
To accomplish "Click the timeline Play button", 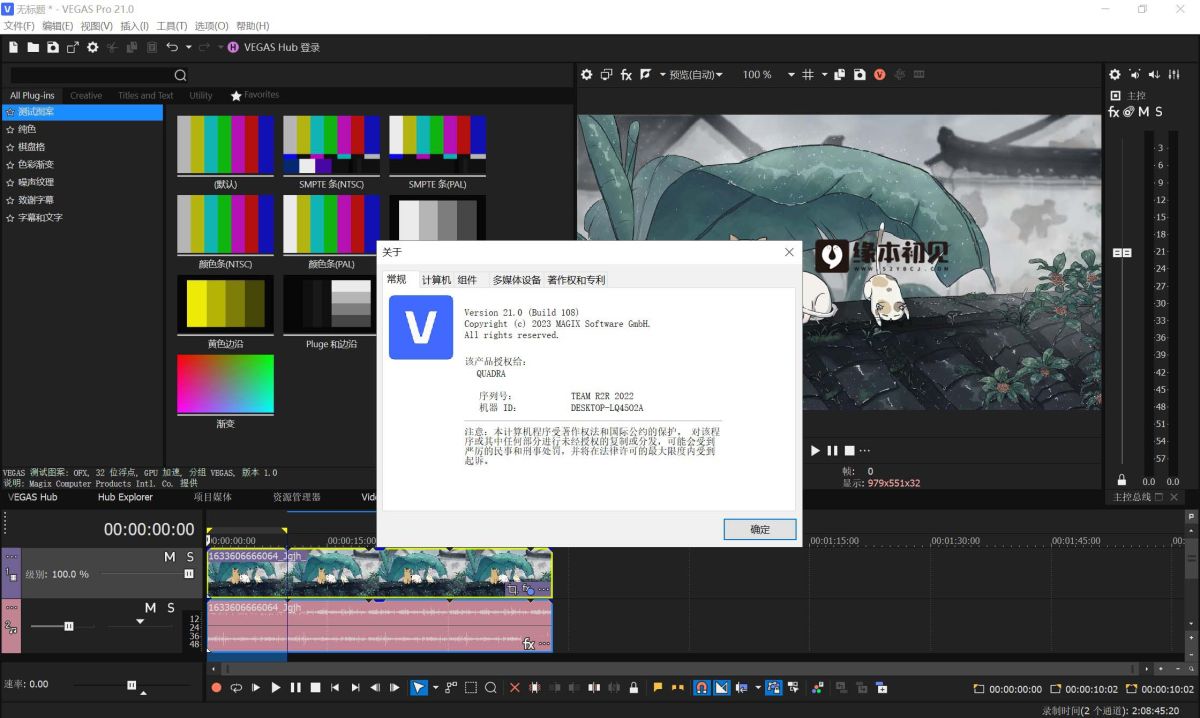I will coord(276,688).
